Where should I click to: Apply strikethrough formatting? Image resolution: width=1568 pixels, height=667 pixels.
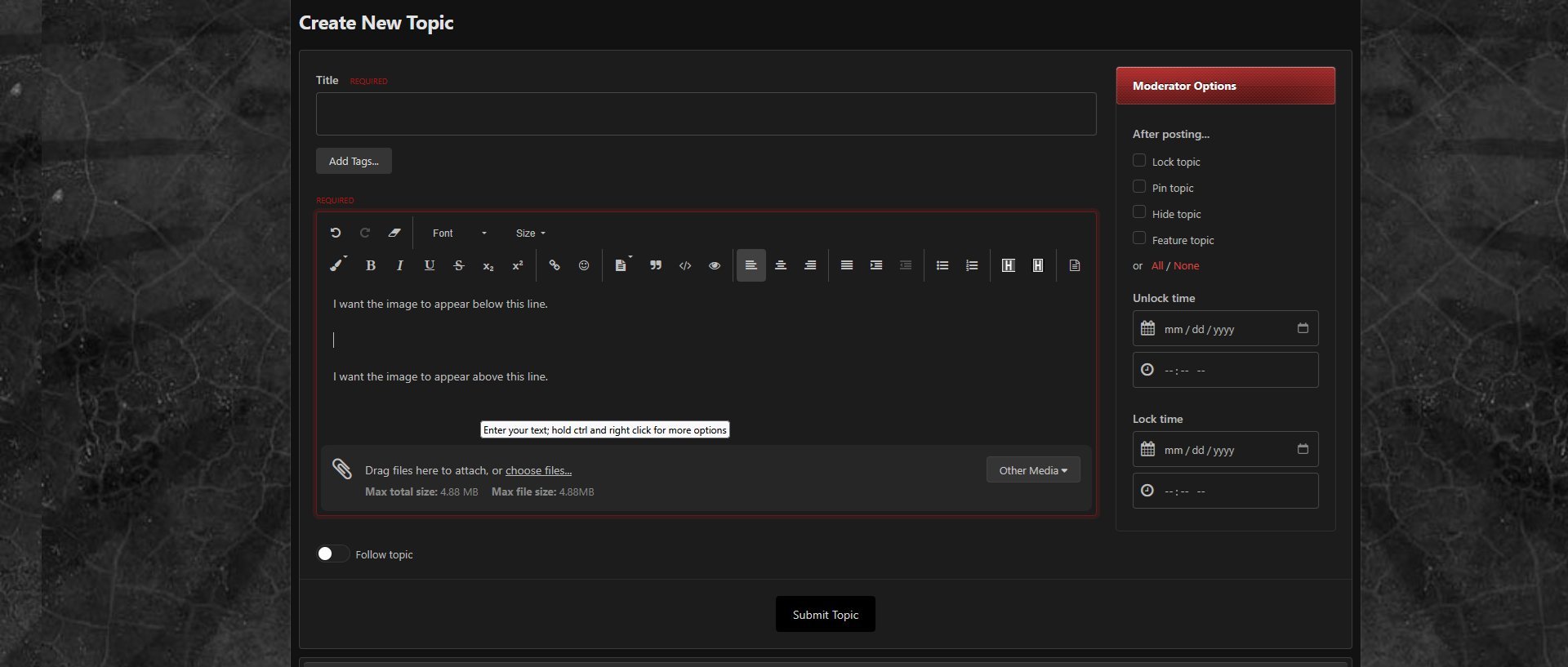[x=459, y=265]
